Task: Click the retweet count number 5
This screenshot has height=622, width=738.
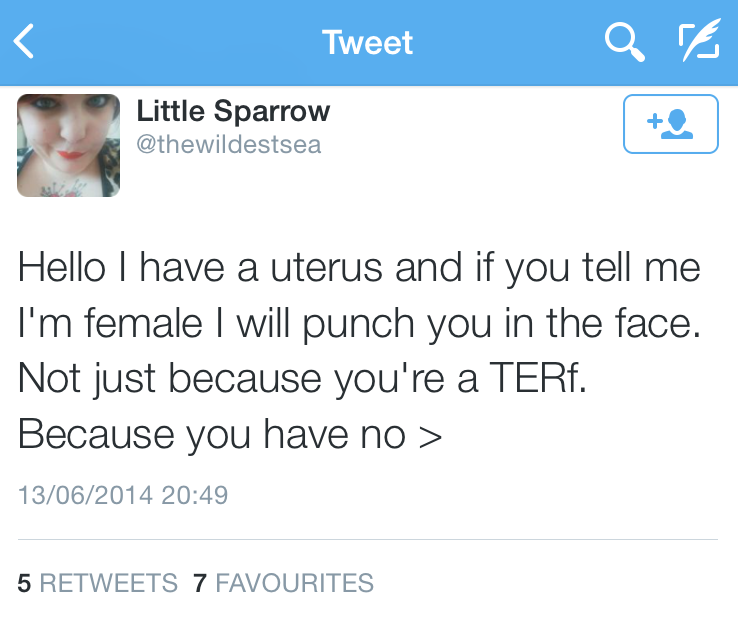Action: pyautogui.click(x=24, y=582)
